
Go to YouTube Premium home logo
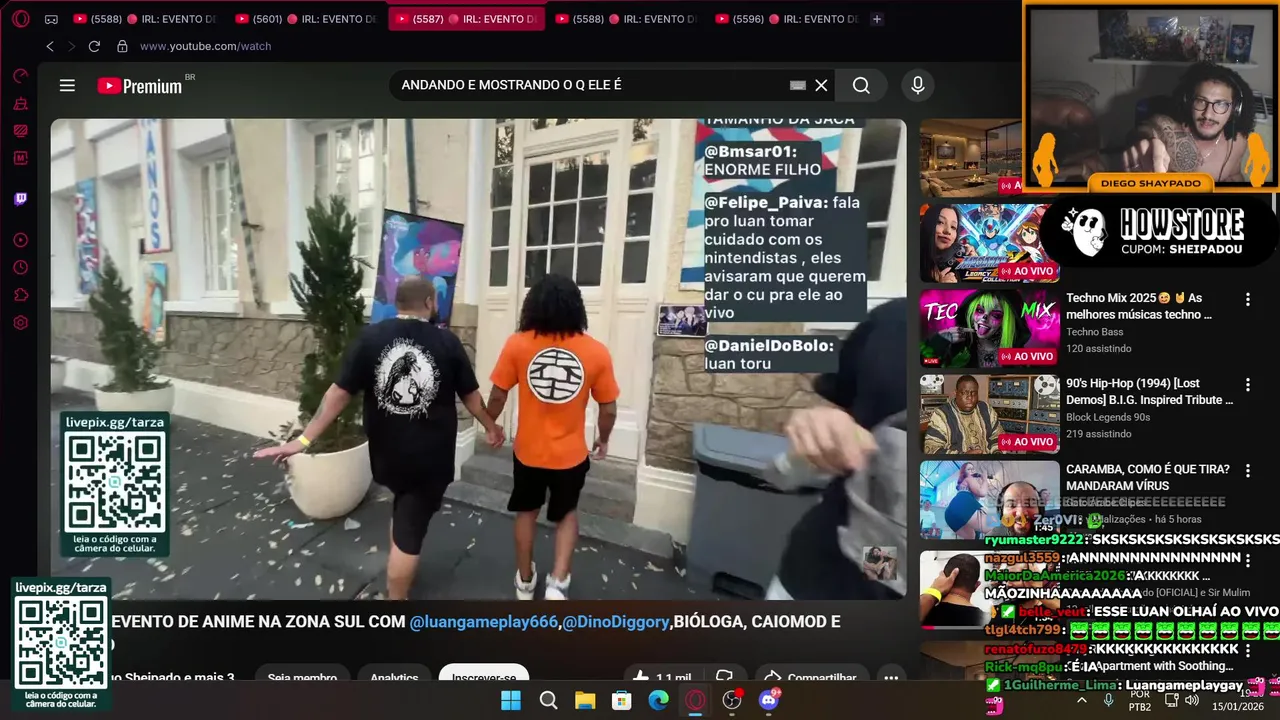(x=140, y=86)
